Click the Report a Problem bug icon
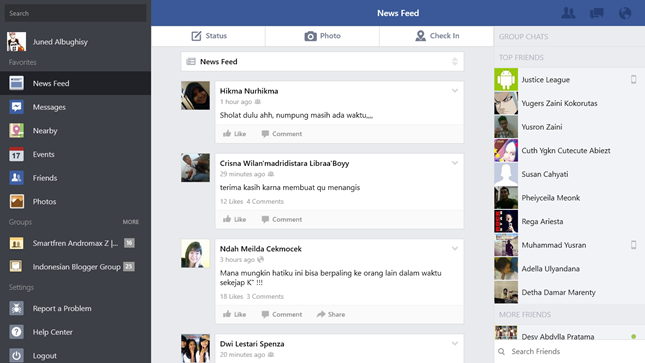 [x=16, y=308]
